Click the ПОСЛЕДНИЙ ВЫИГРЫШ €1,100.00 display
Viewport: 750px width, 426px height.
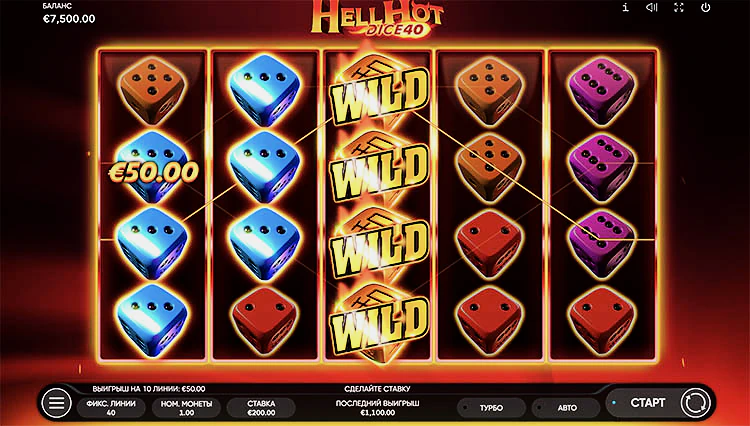[x=377, y=408]
